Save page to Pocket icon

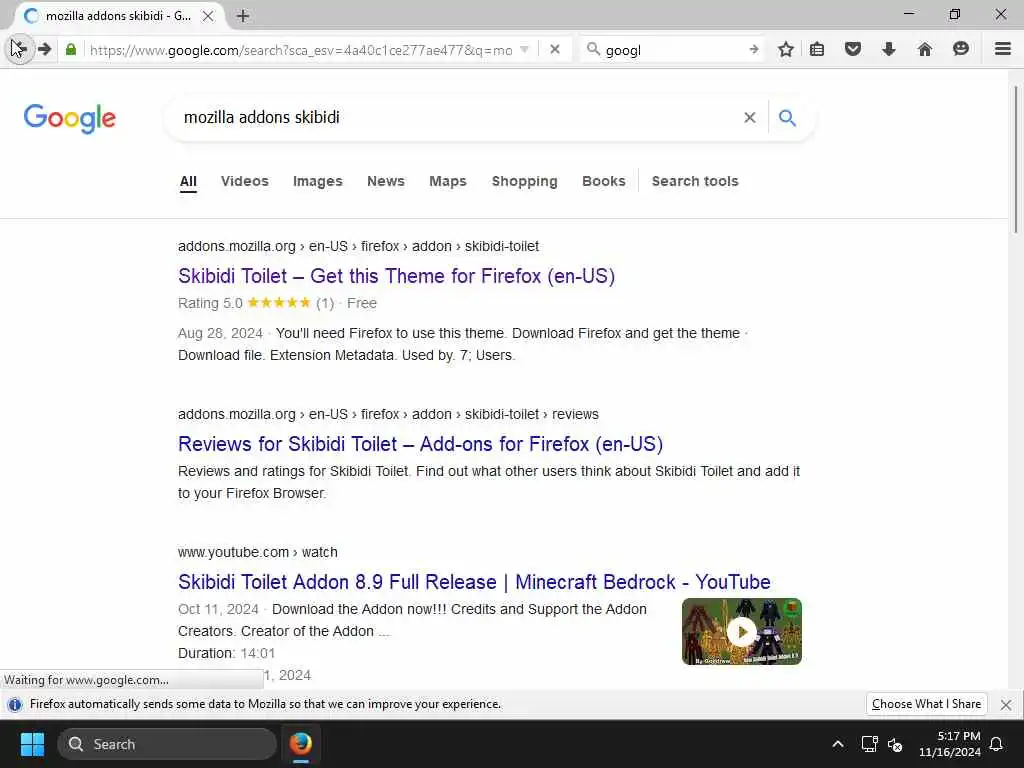point(852,49)
